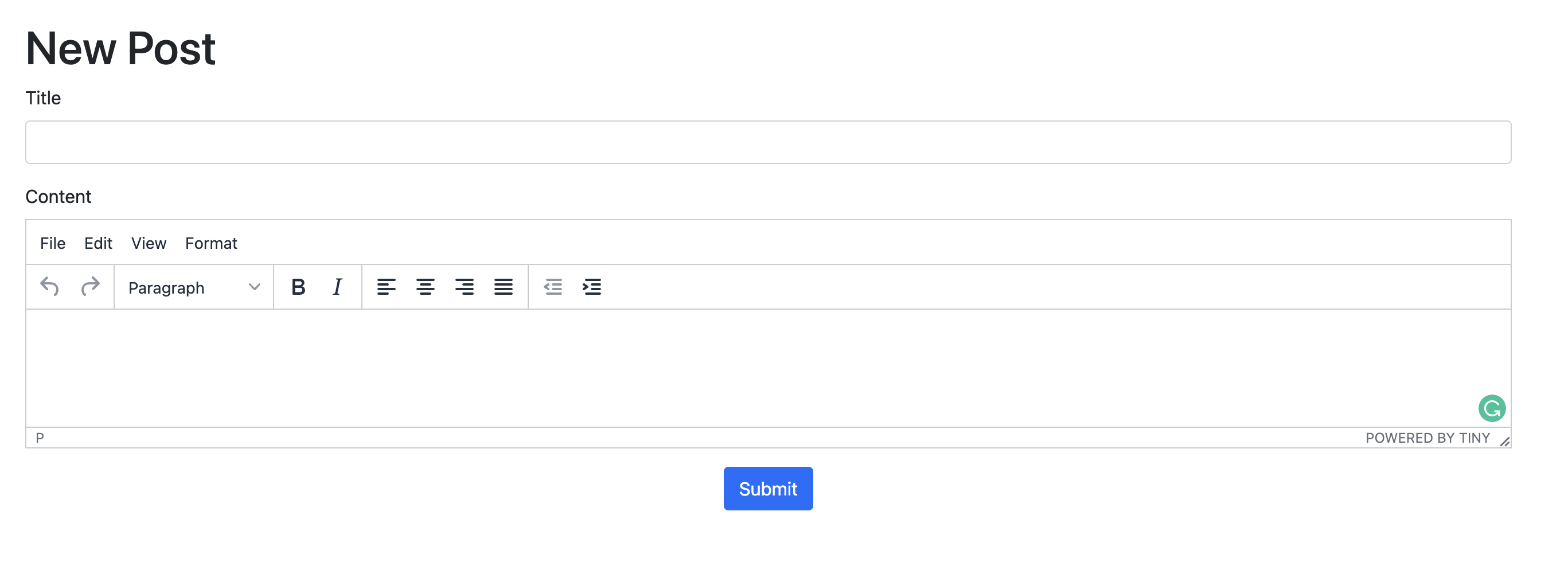This screenshot has width=1568, height=562.
Task: Increase indent of paragraph
Action: [592, 287]
